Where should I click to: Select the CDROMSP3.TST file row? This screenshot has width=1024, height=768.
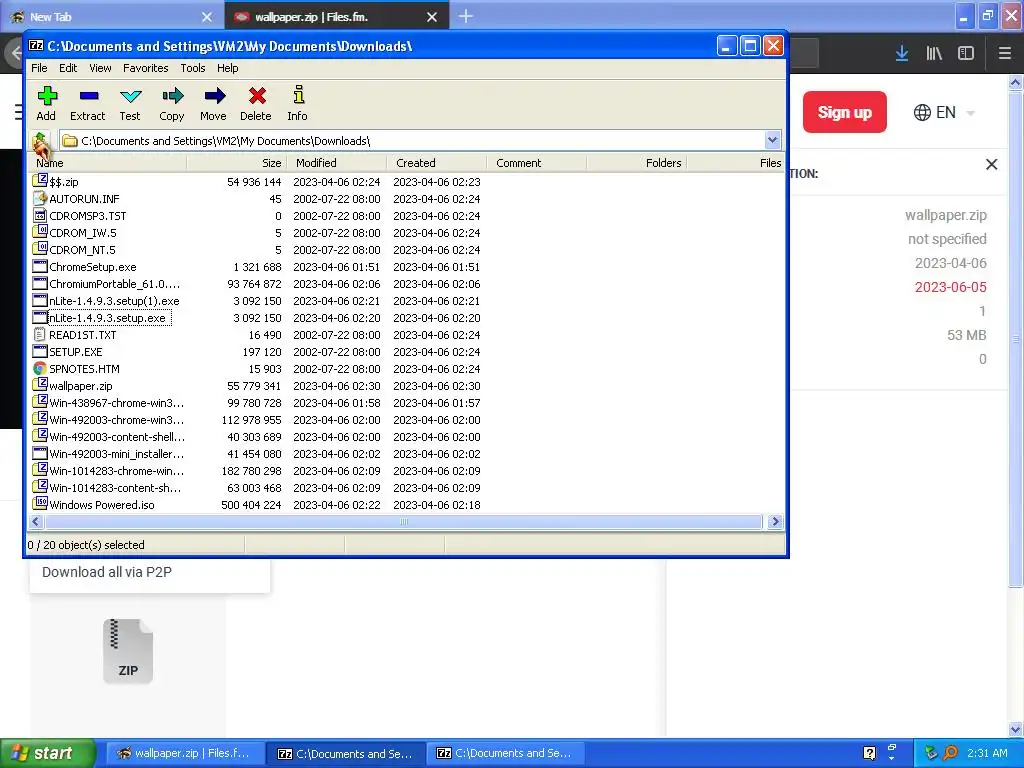tap(406, 216)
